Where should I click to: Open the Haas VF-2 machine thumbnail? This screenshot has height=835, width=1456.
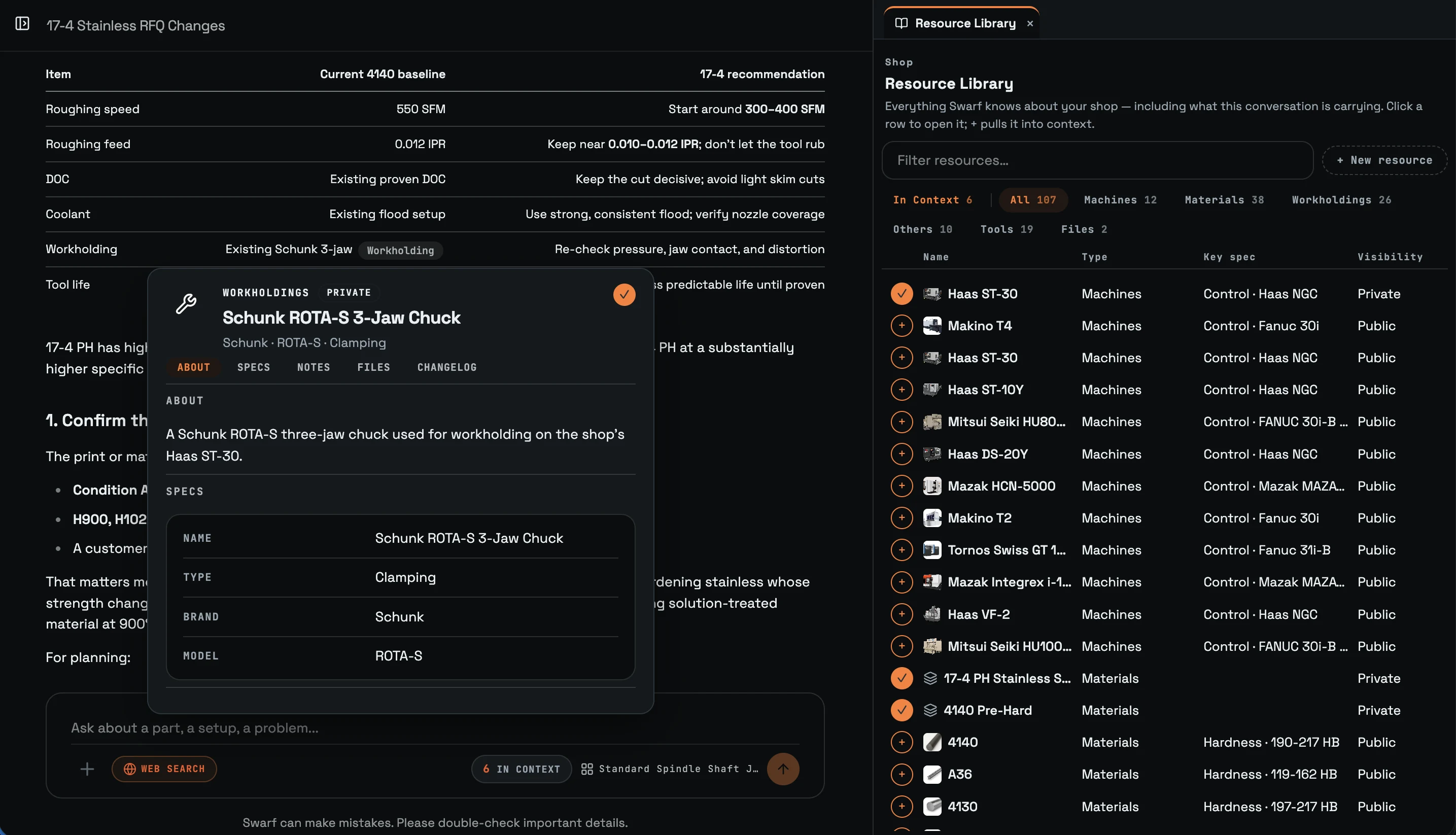(932, 614)
